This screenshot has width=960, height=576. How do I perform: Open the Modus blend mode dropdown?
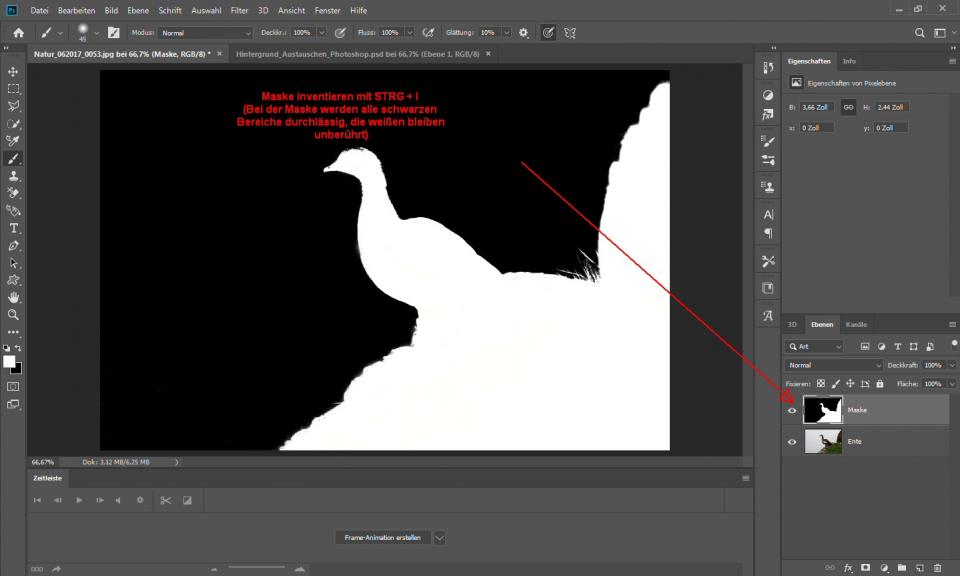pyautogui.click(x=206, y=33)
